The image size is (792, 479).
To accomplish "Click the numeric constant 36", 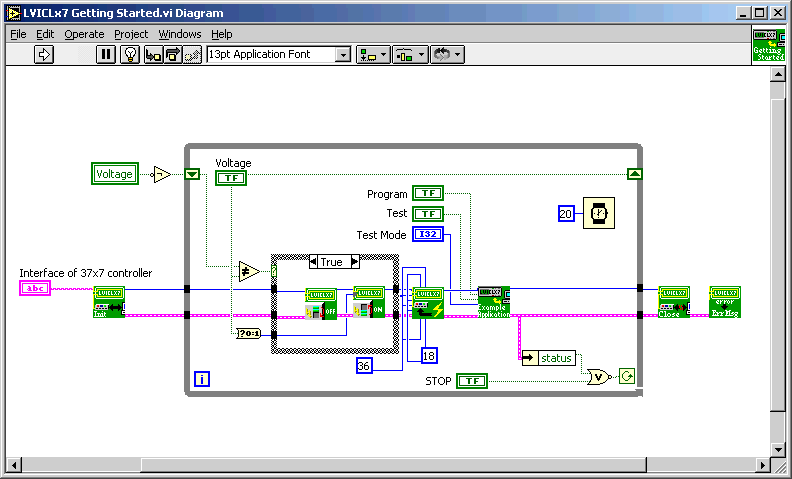I will [364, 366].
